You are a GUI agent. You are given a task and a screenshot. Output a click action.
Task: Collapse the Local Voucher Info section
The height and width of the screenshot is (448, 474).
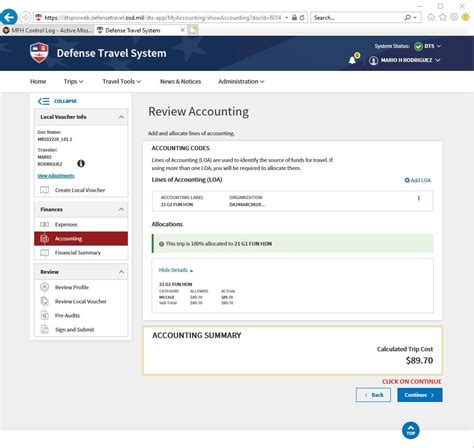[x=121, y=117]
